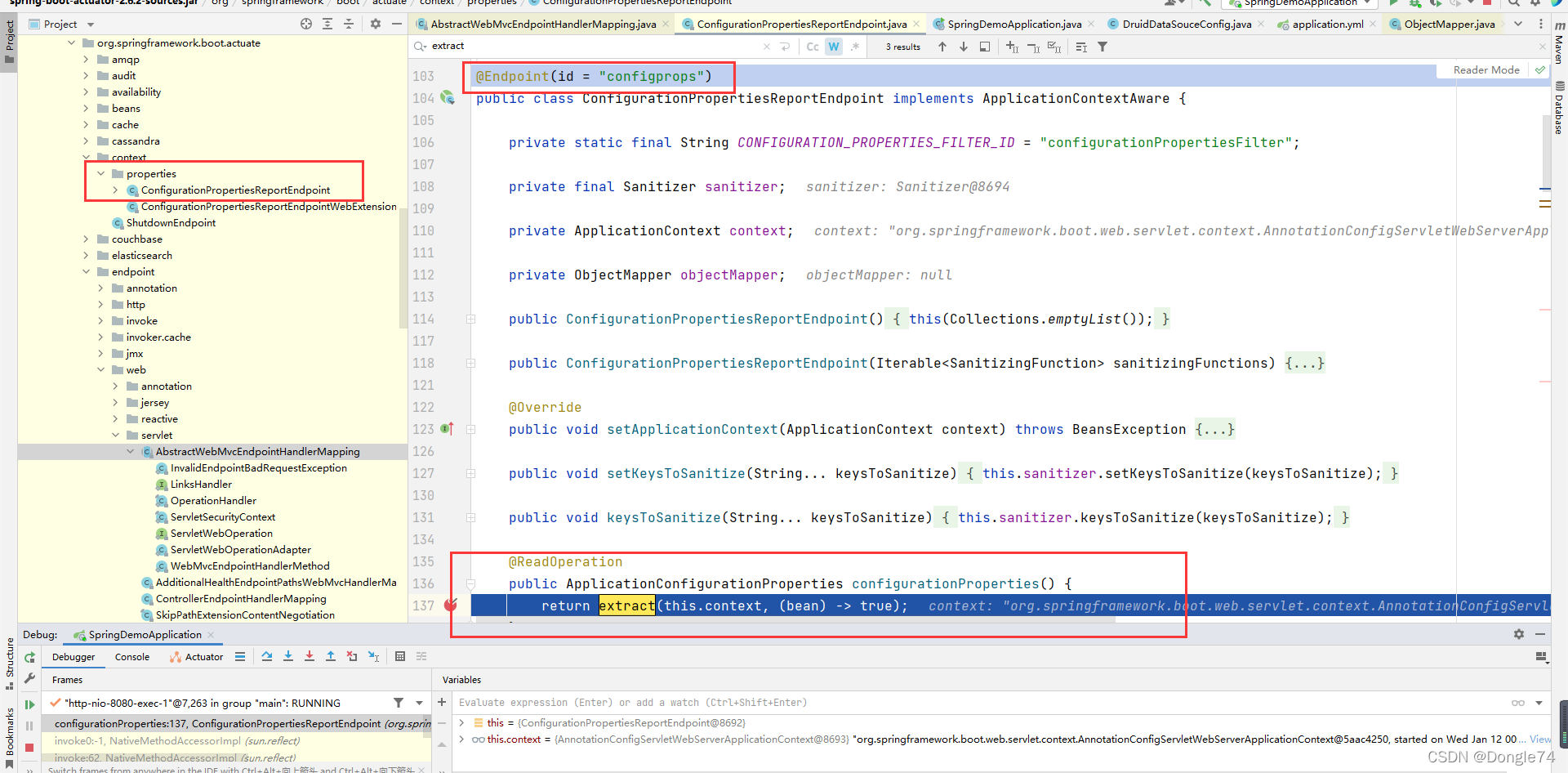
Task: Open Project panel gear options
Action: point(376,25)
